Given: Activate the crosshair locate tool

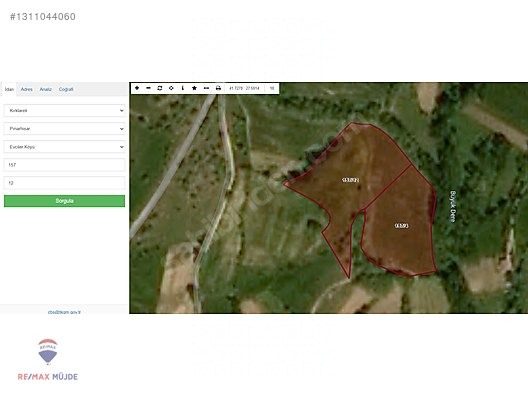Looking at the screenshot, I should pyautogui.click(x=171, y=88).
